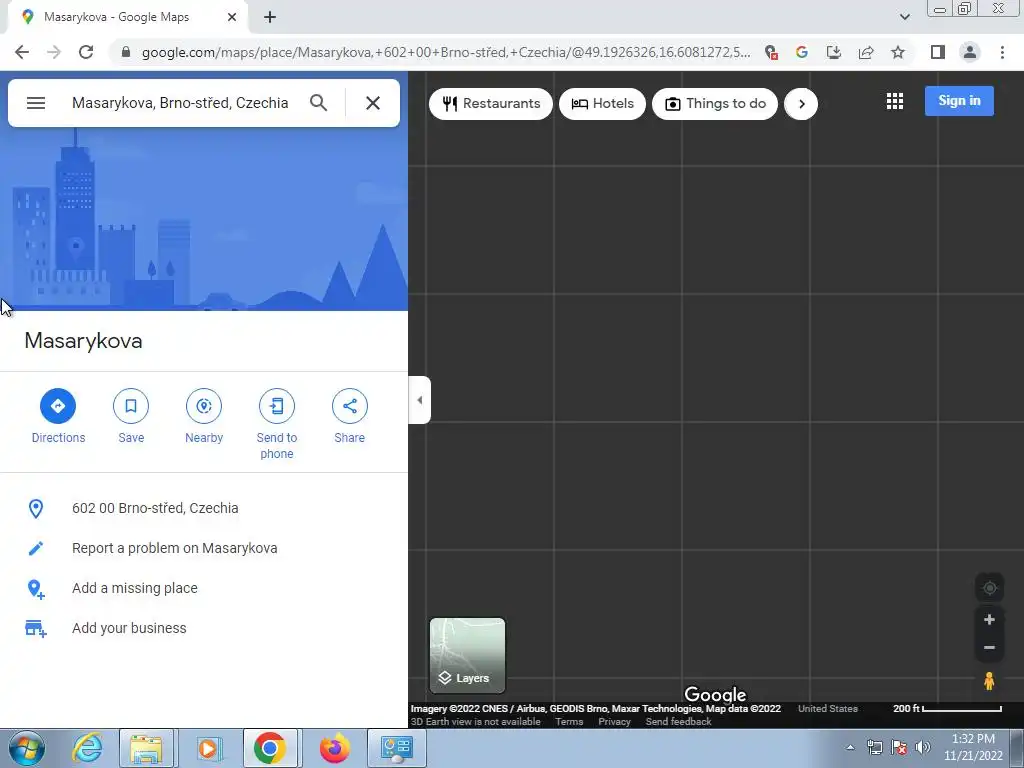Viewport: 1024px width, 768px height.
Task: Click the address pin icon
Action: (36, 509)
